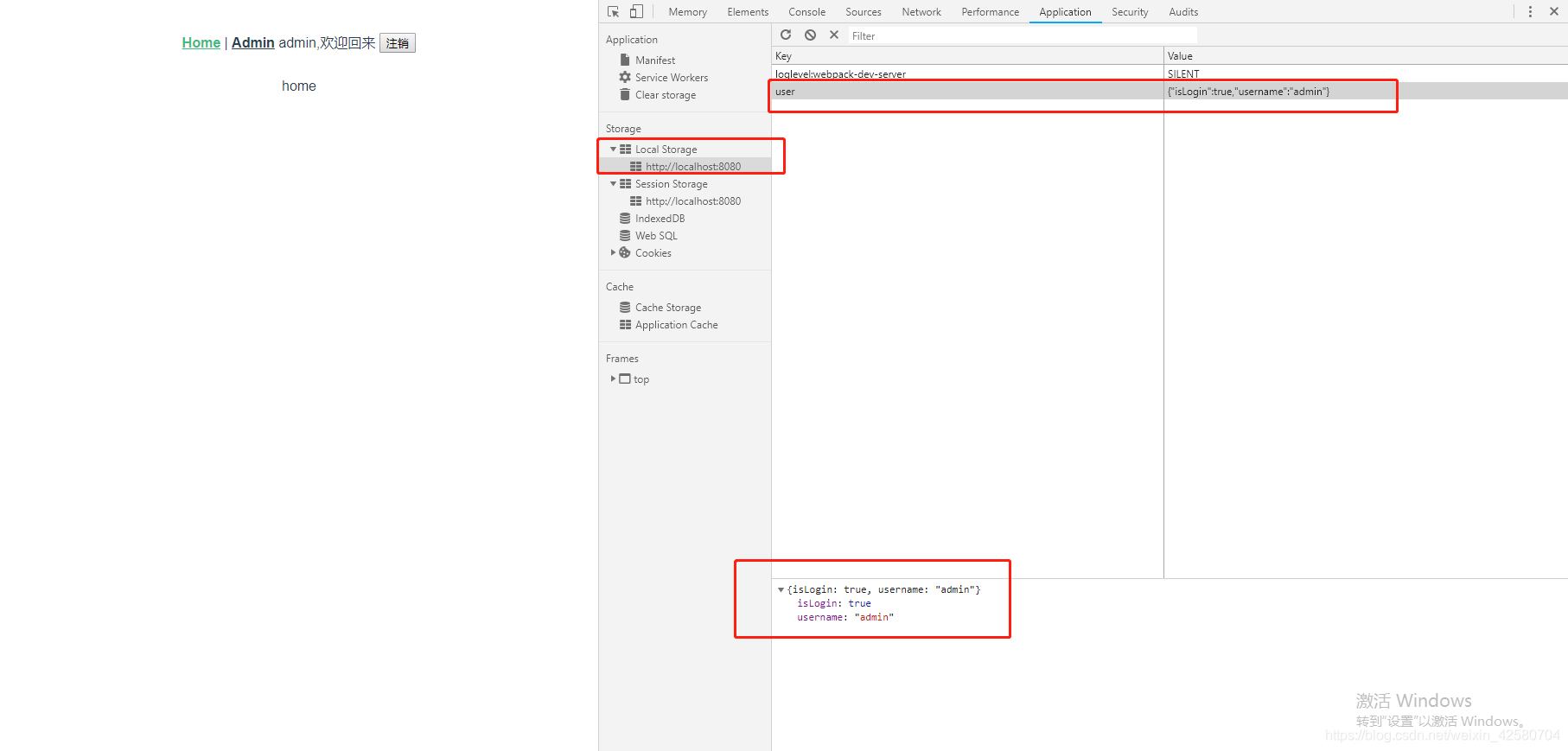Click the Web SQL database icon

tap(625, 235)
